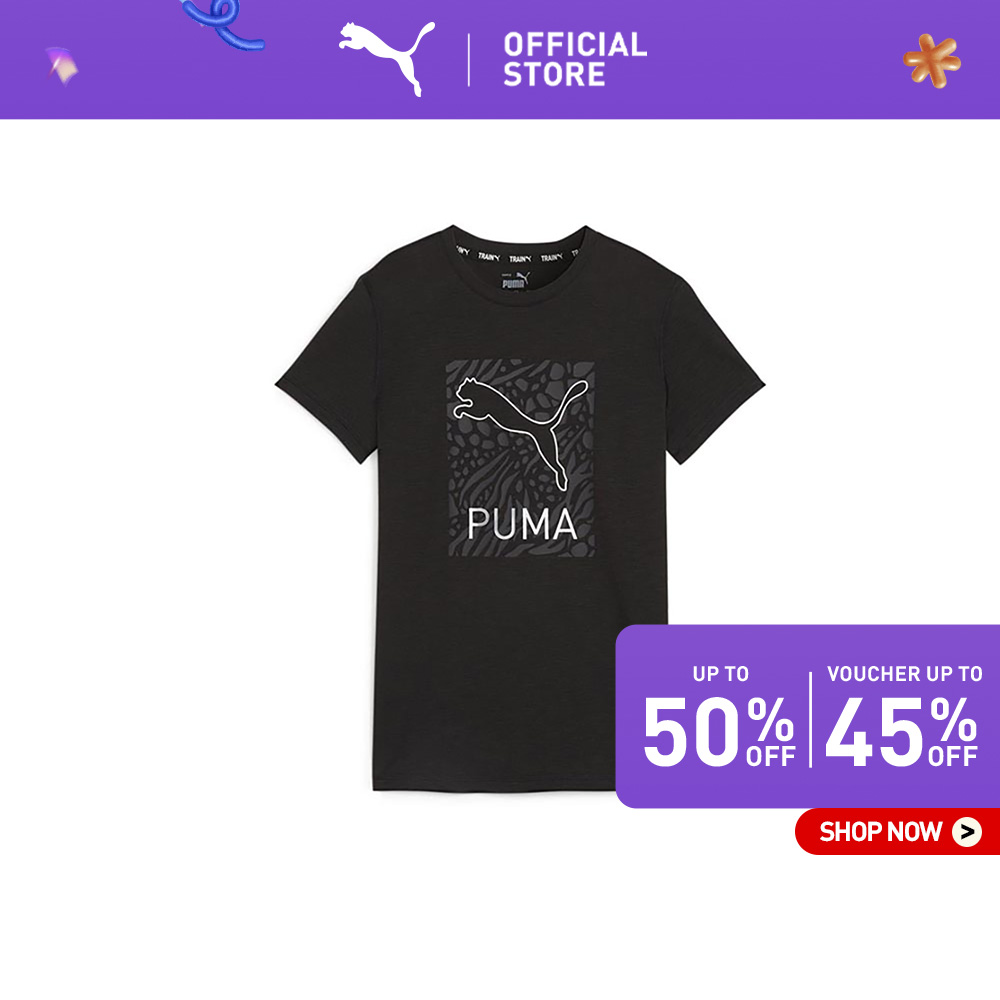Click the Puma leaping cat logo in header
This screenshot has height=1000, width=1000.
coord(386,58)
